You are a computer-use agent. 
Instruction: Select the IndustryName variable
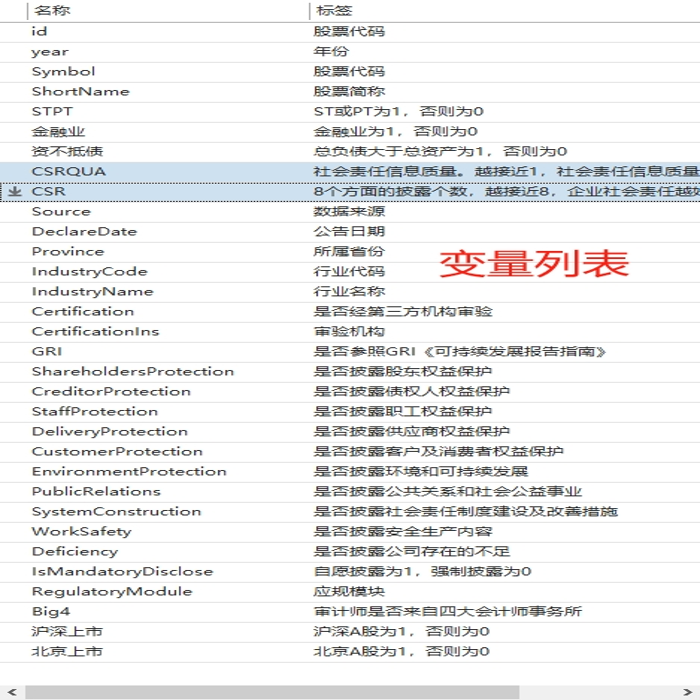(x=92, y=292)
